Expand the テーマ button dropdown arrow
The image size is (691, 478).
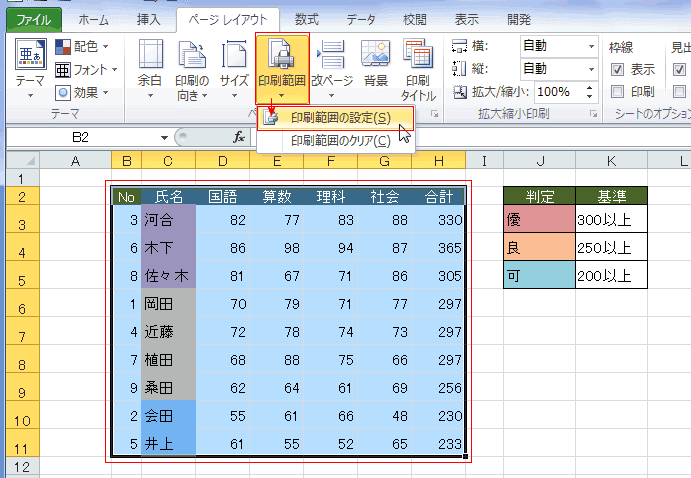click(x=30, y=95)
